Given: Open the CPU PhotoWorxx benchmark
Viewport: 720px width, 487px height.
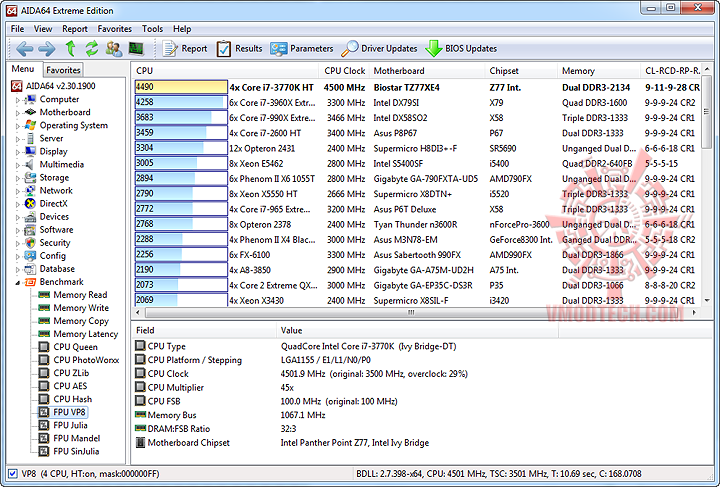Looking at the screenshot, I should point(86,360).
